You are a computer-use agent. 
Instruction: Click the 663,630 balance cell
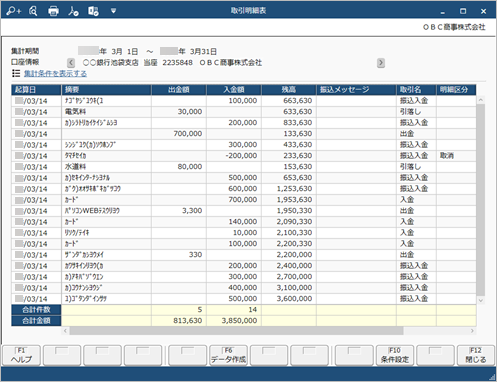coord(289,101)
